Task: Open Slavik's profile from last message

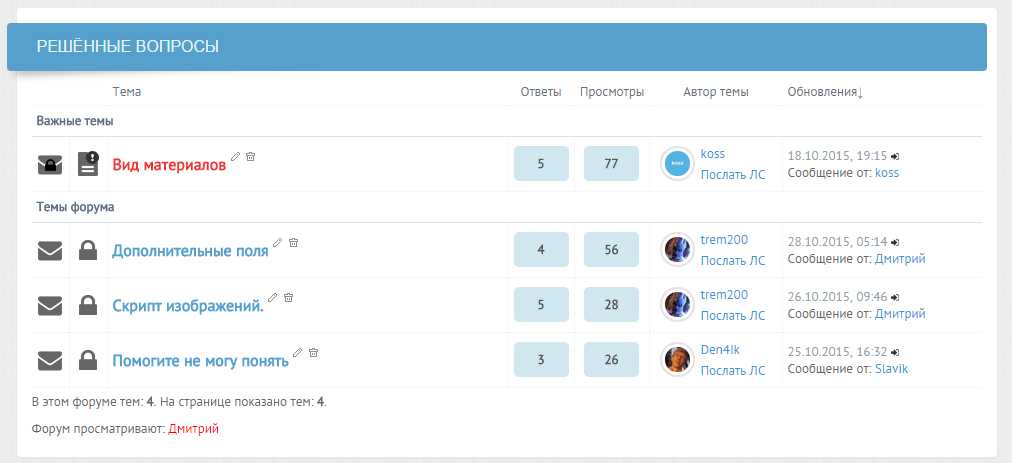Action: (891, 369)
